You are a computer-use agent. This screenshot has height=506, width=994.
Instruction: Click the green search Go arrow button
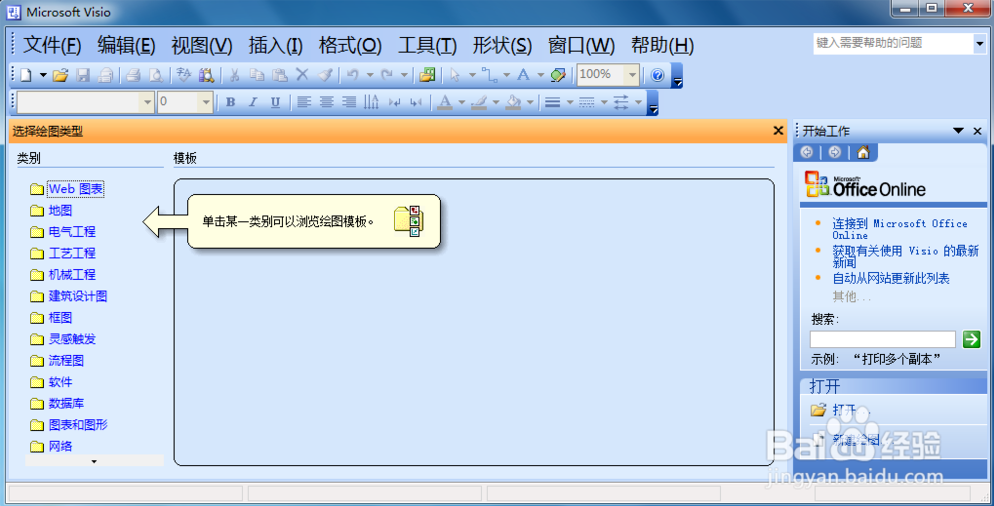(971, 339)
